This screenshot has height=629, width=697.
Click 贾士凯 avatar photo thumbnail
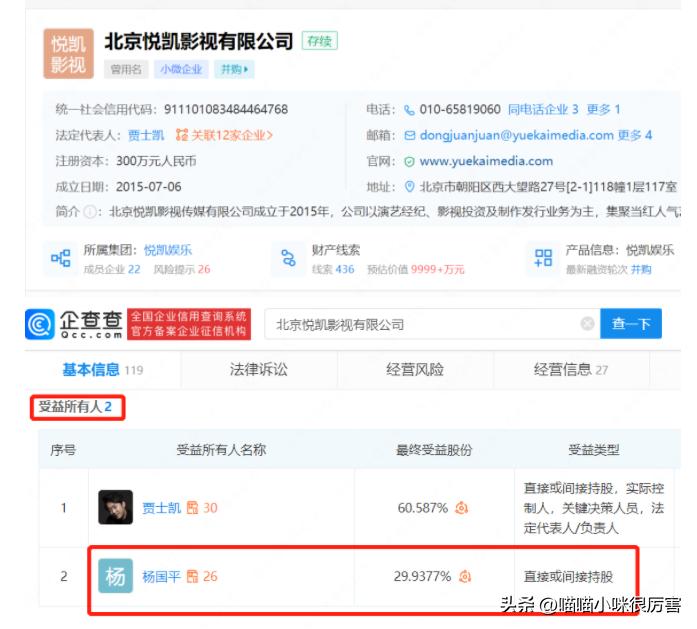tap(115, 507)
